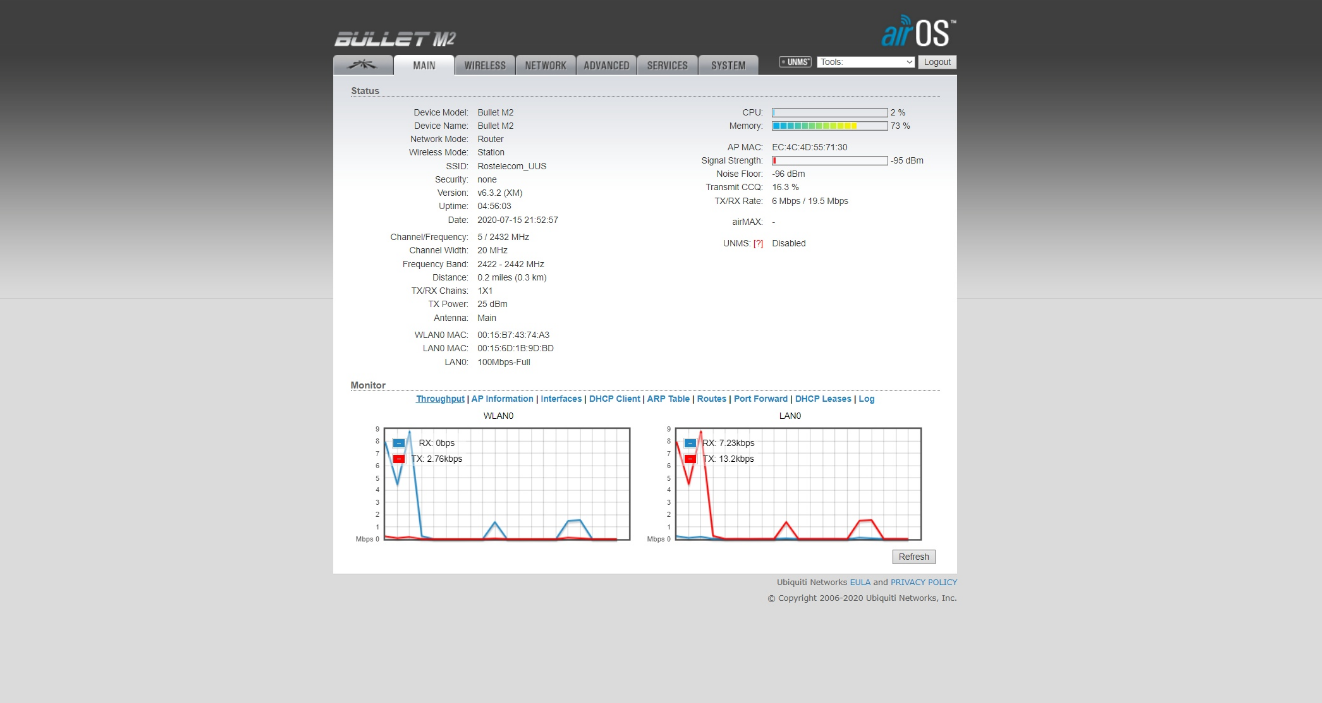Click the Refresh button
This screenshot has height=703, width=1322.
(914, 557)
